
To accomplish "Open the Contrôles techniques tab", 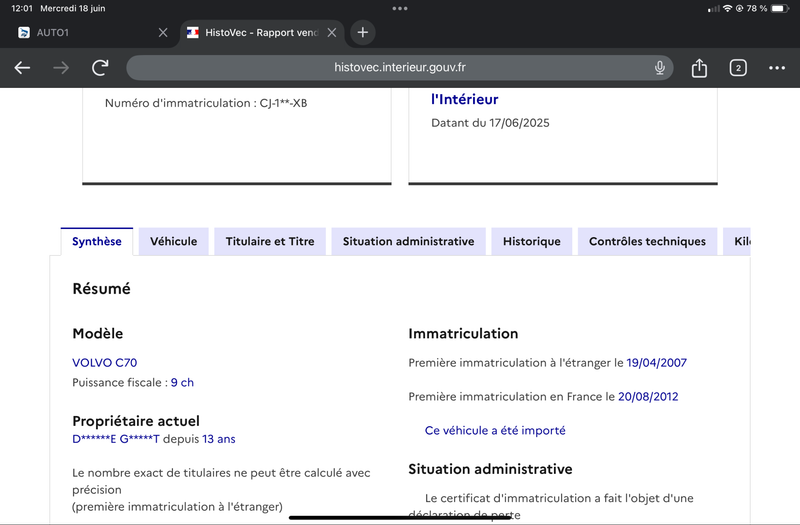I will point(647,241).
